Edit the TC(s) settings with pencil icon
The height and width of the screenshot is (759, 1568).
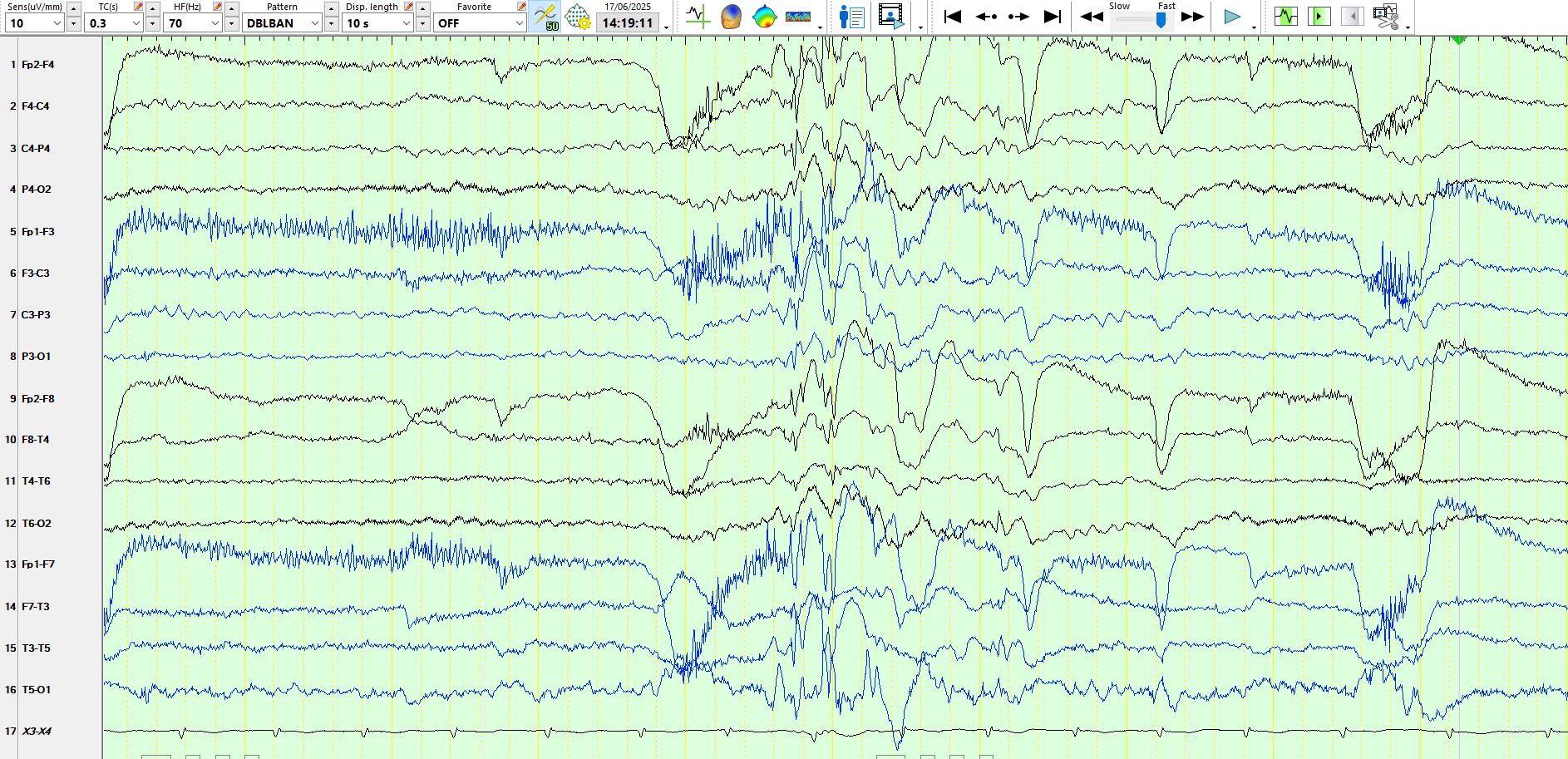point(138,7)
